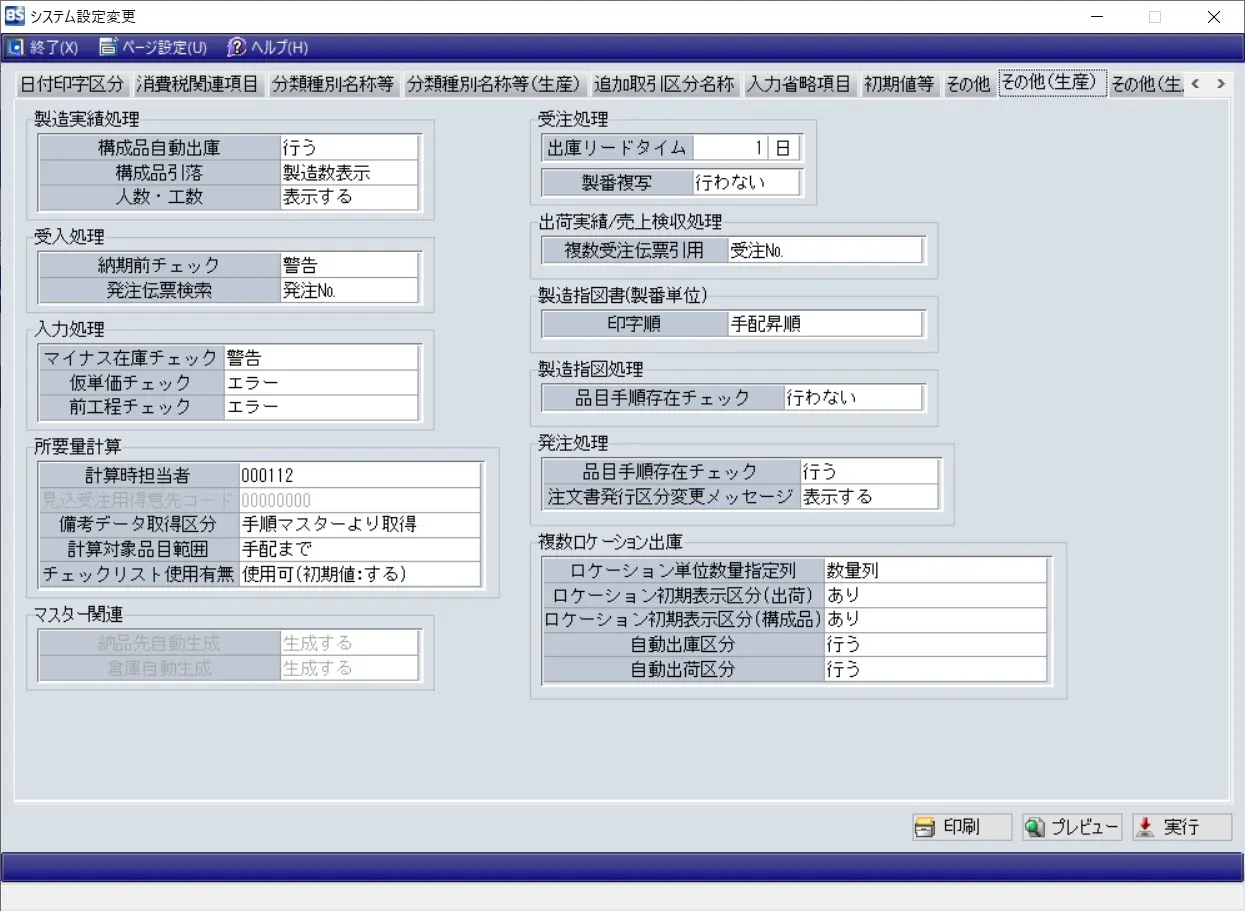The height and width of the screenshot is (911, 1245).
Task: Switch to 日付印字区分 tab
Action: coord(72,85)
